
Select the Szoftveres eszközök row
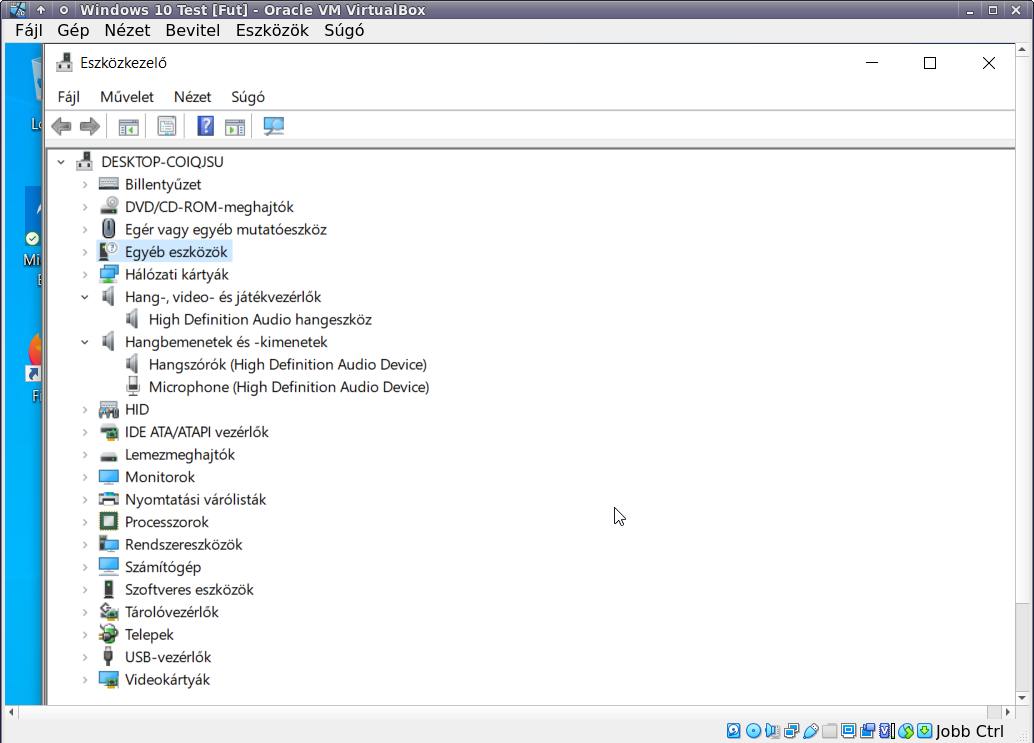(x=189, y=589)
